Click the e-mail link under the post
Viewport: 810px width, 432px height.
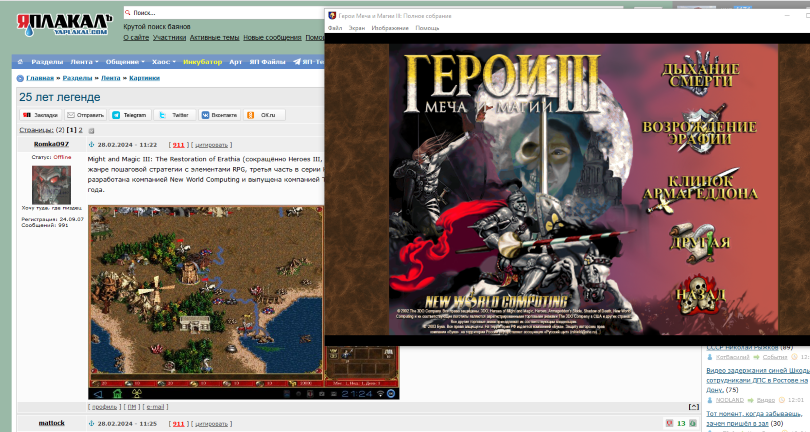(x=155, y=407)
